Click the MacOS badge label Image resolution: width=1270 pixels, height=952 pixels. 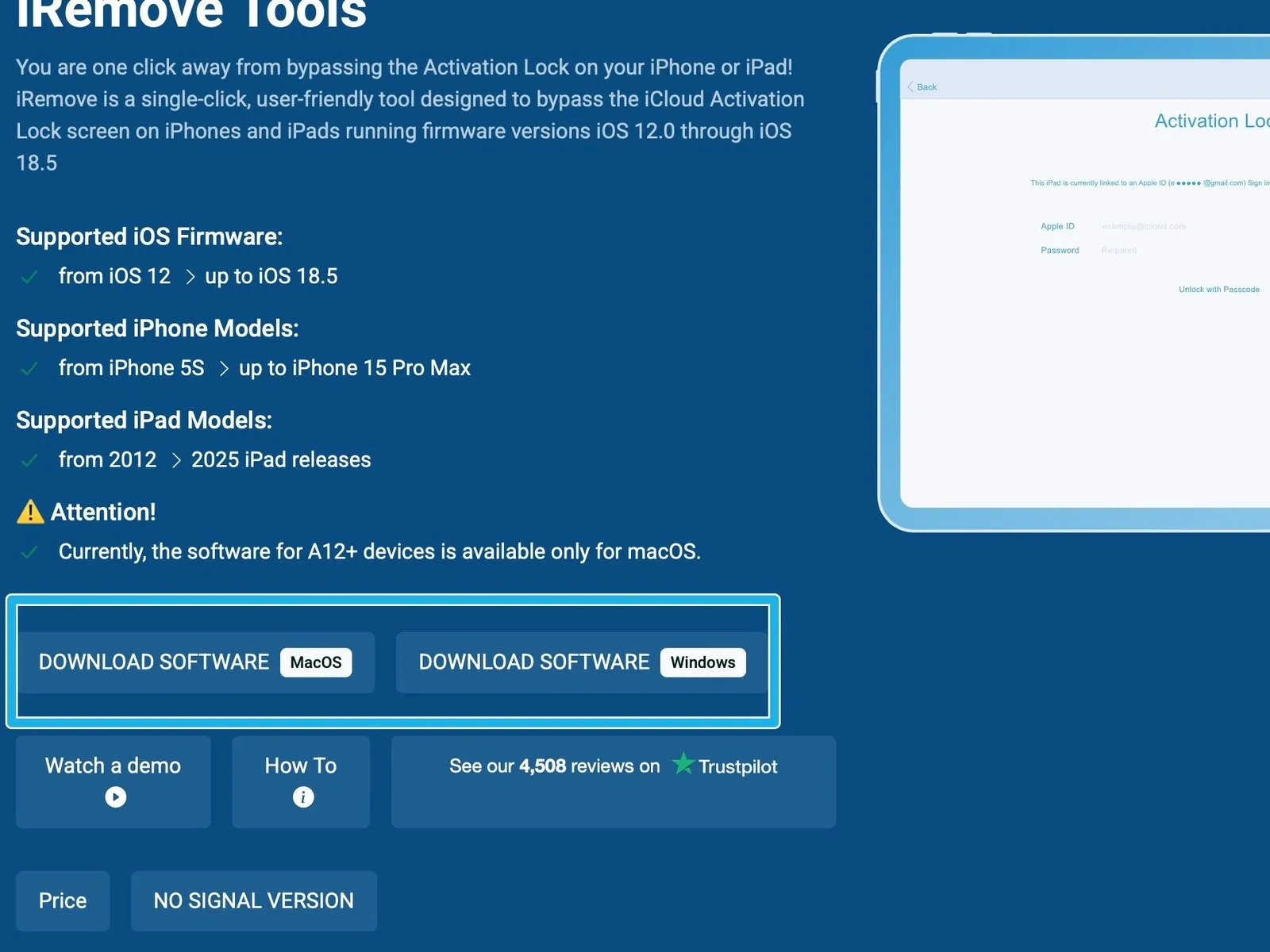click(316, 662)
